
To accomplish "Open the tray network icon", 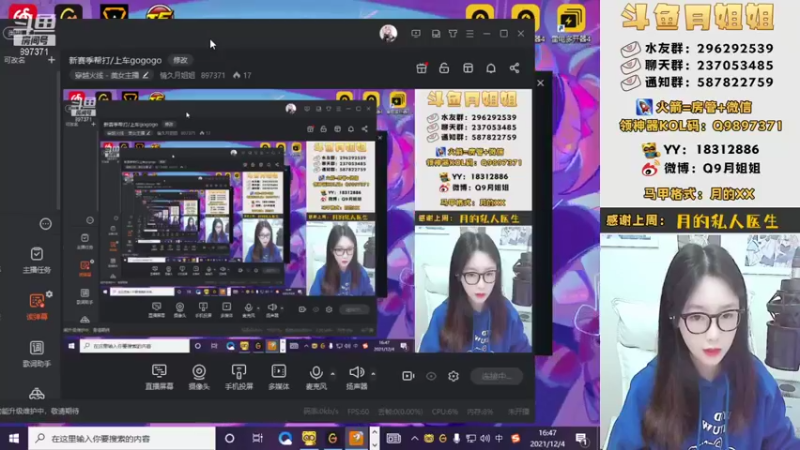I will (x=471, y=438).
